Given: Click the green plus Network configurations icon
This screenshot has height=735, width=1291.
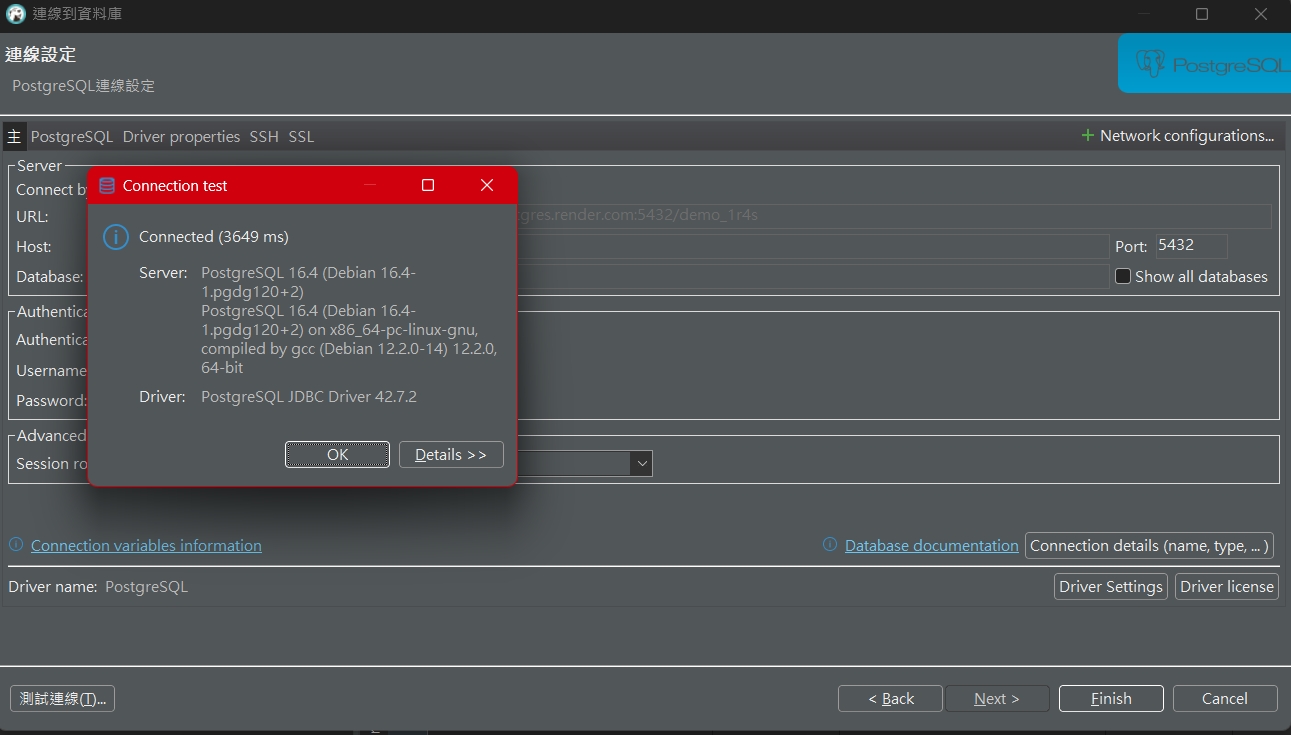Looking at the screenshot, I should pos(1088,136).
